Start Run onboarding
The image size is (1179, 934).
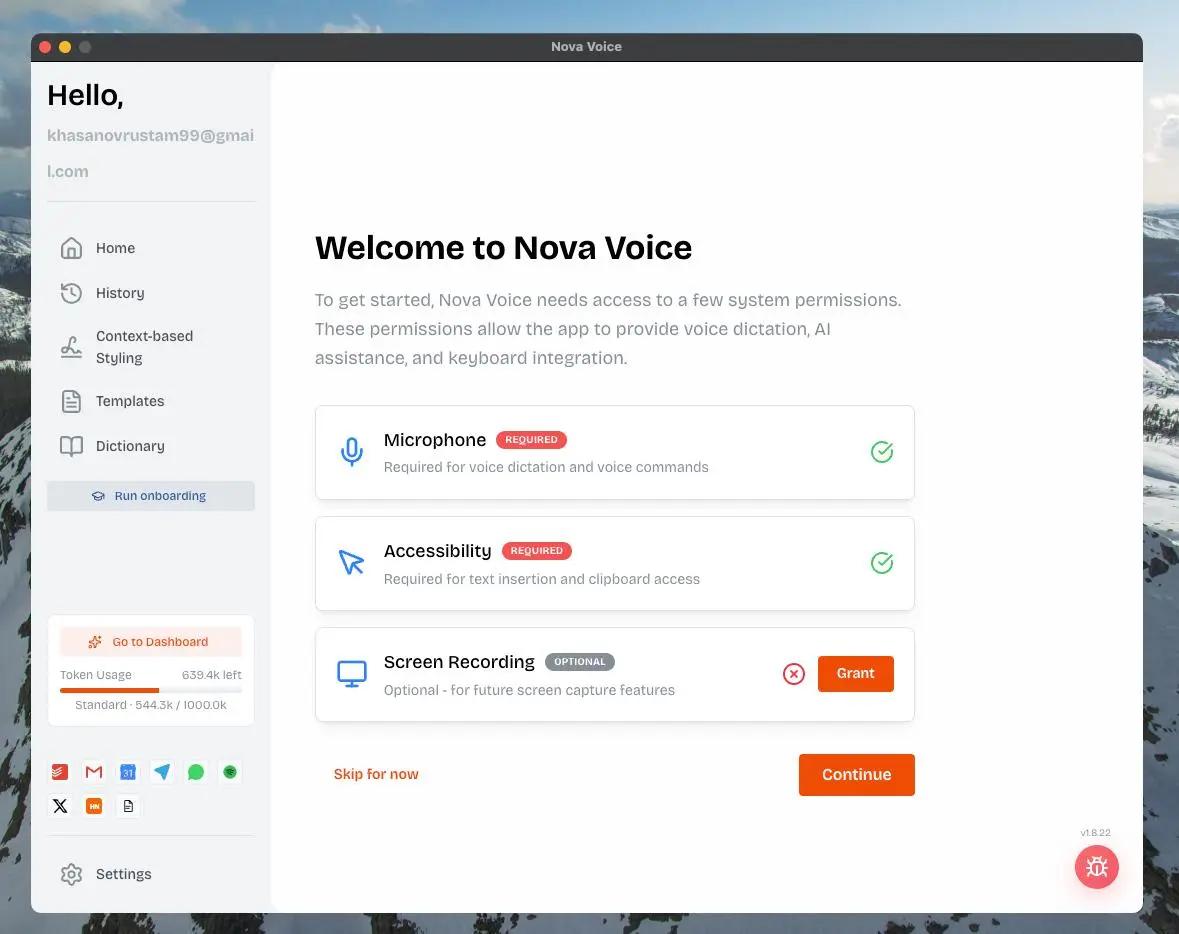[150, 496]
